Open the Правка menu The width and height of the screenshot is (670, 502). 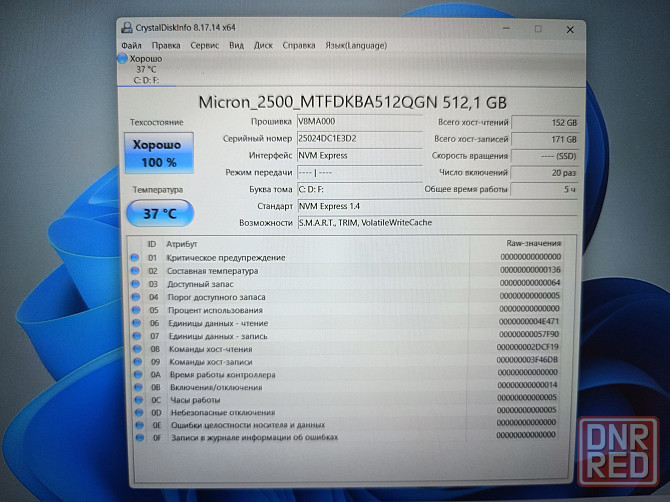click(166, 45)
